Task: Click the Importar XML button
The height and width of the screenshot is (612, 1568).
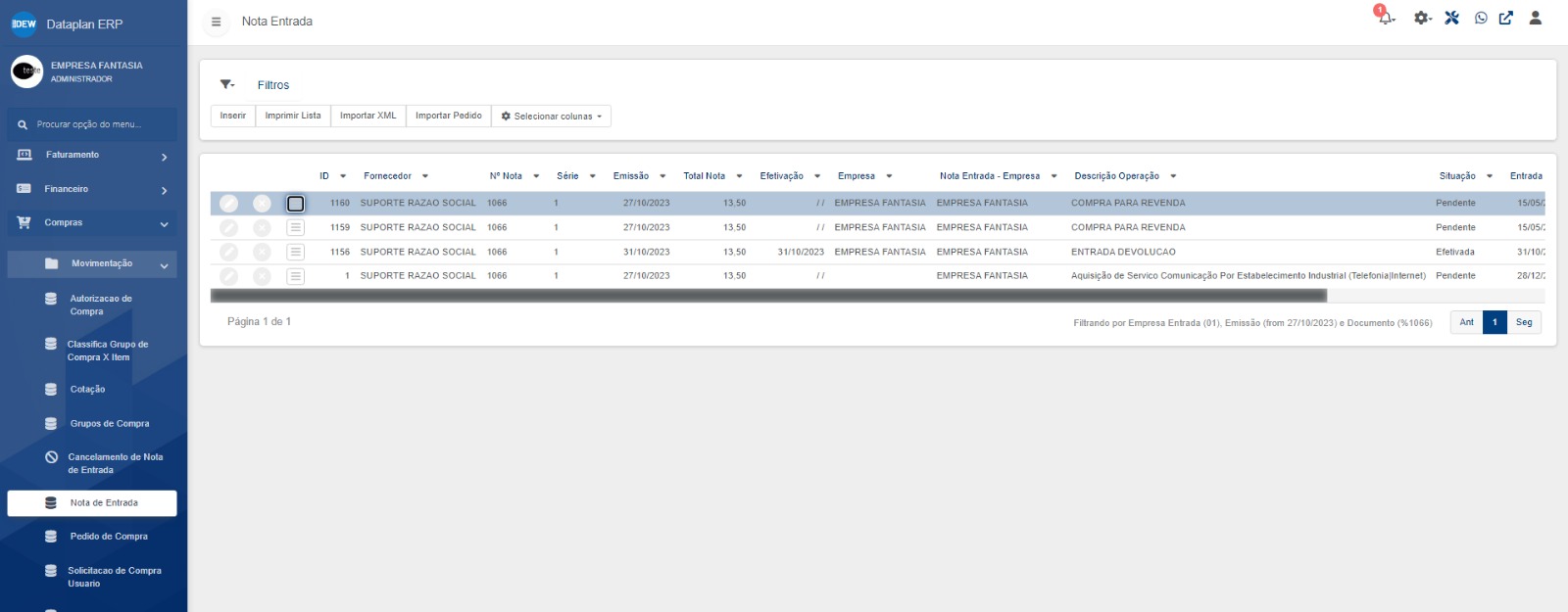Action: 367,116
